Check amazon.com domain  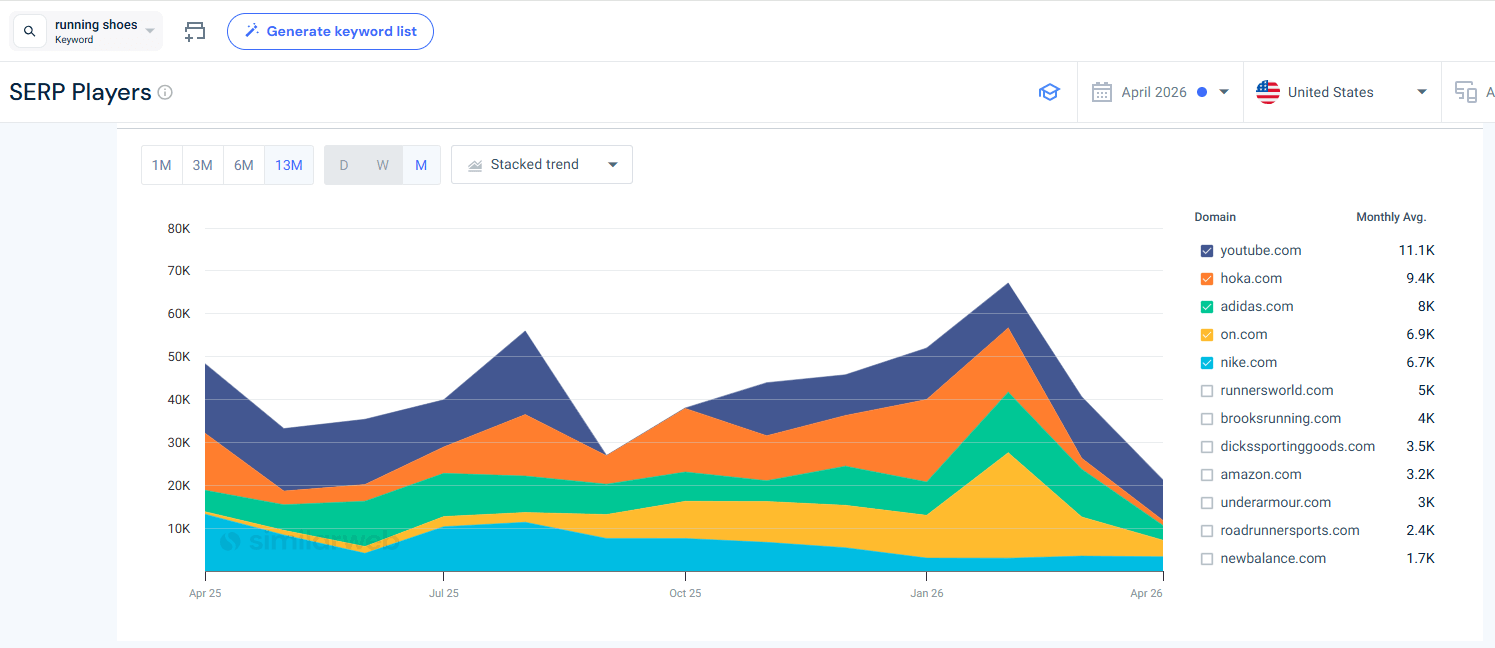(1207, 475)
